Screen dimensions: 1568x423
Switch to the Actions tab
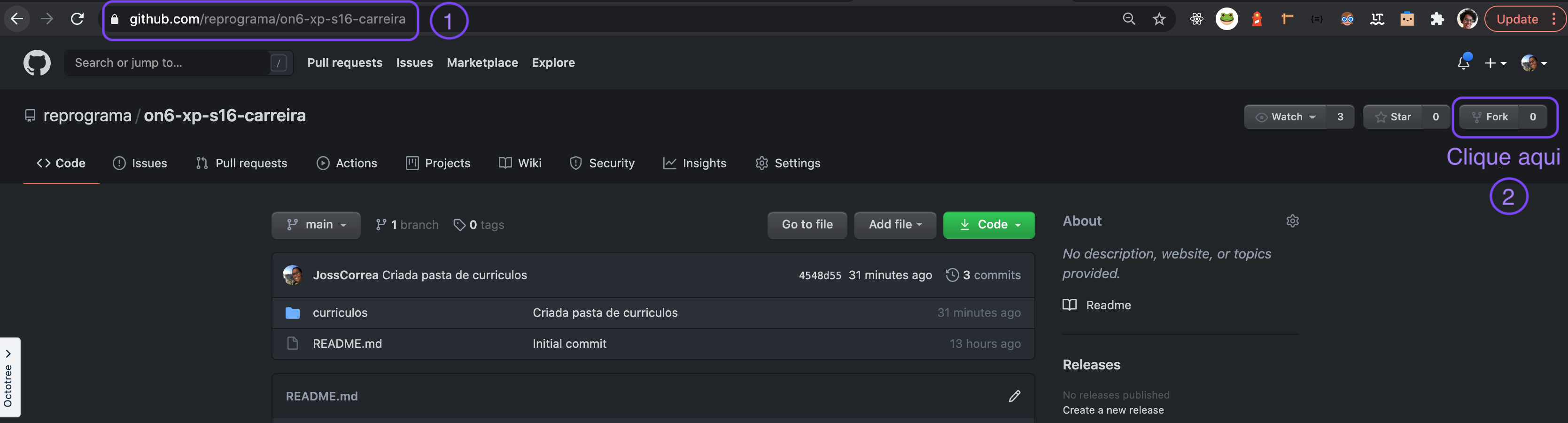pos(347,163)
